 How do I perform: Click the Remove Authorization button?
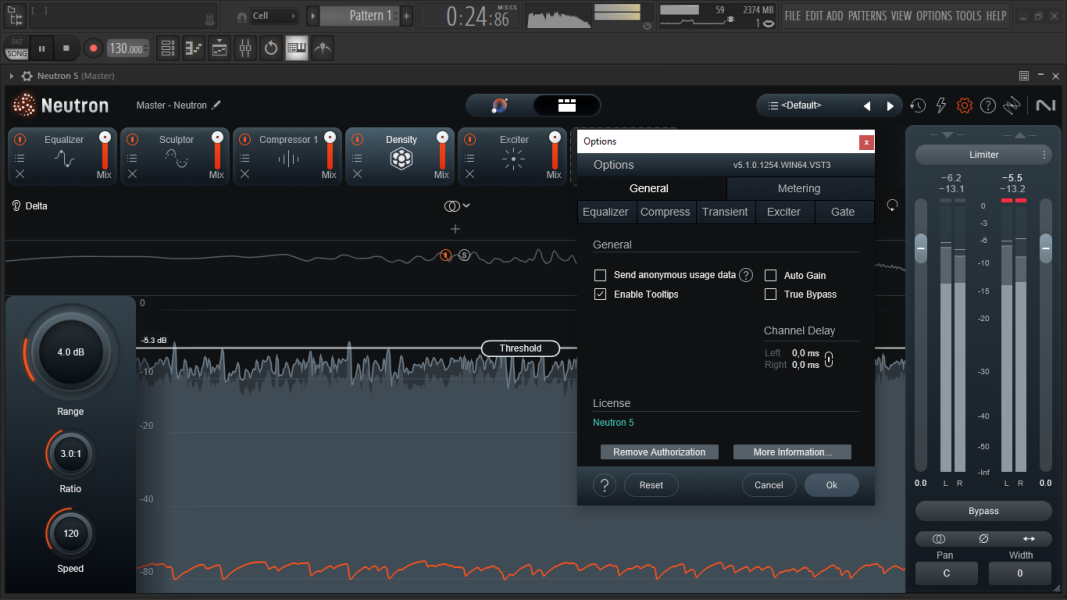(659, 452)
